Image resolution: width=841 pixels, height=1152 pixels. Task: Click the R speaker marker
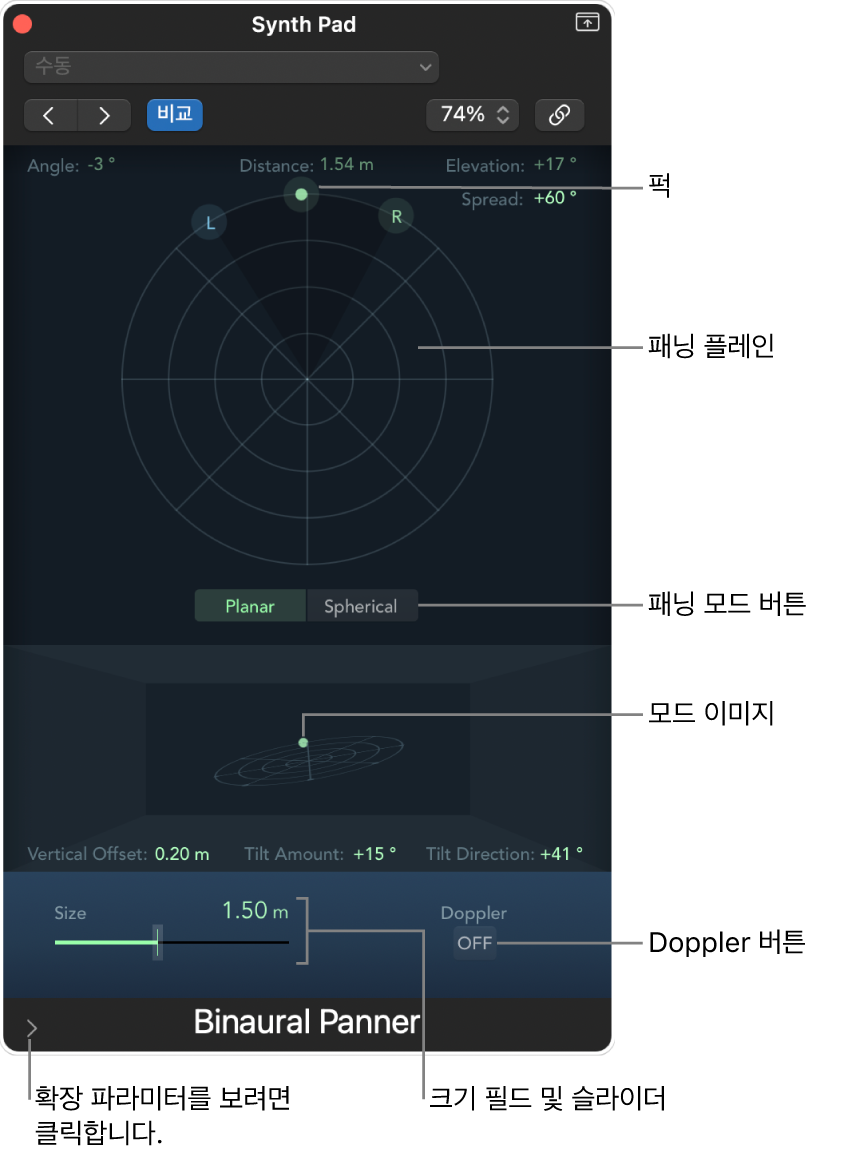tap(396, 217)
